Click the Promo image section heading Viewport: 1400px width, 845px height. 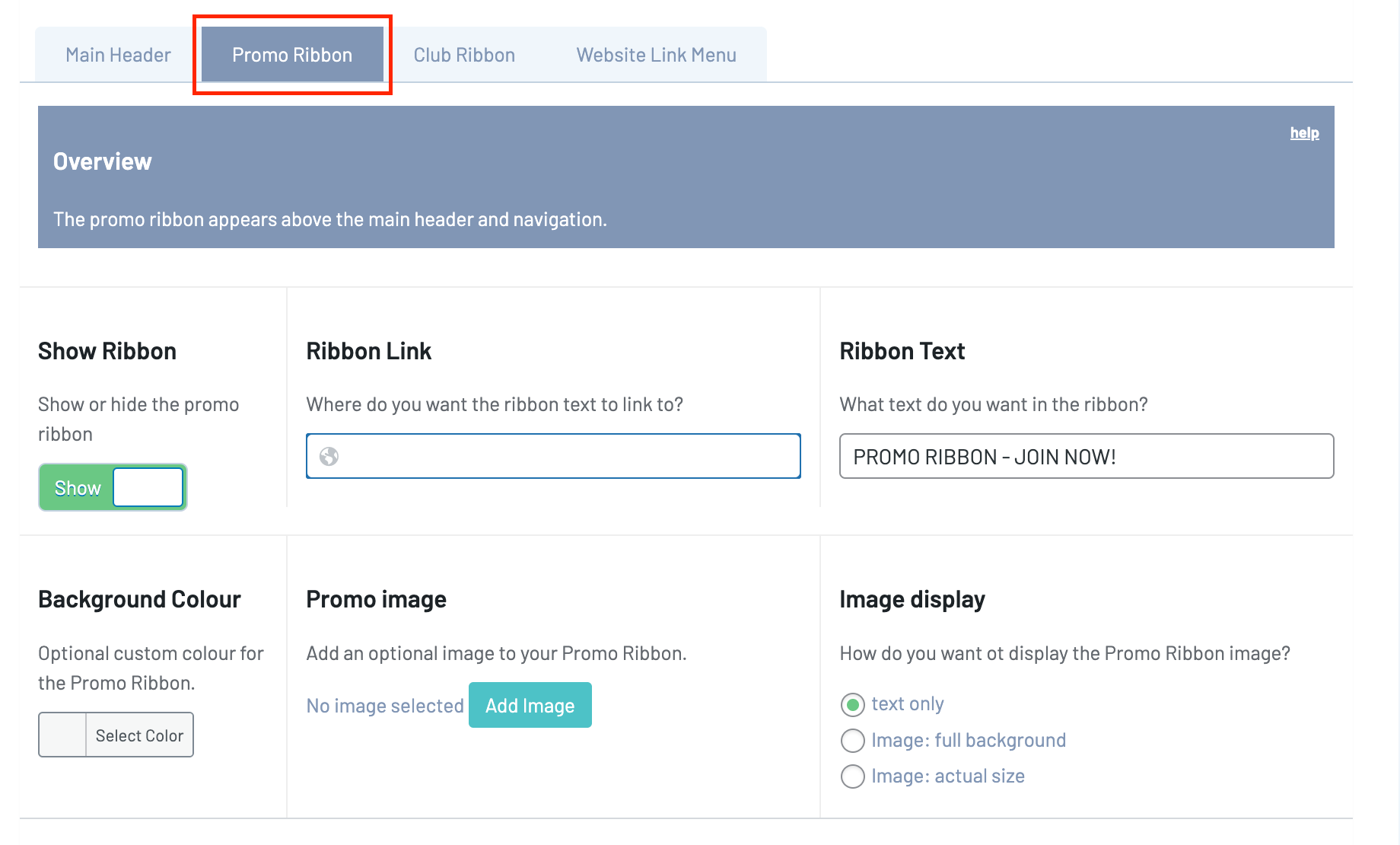(376, 600)
